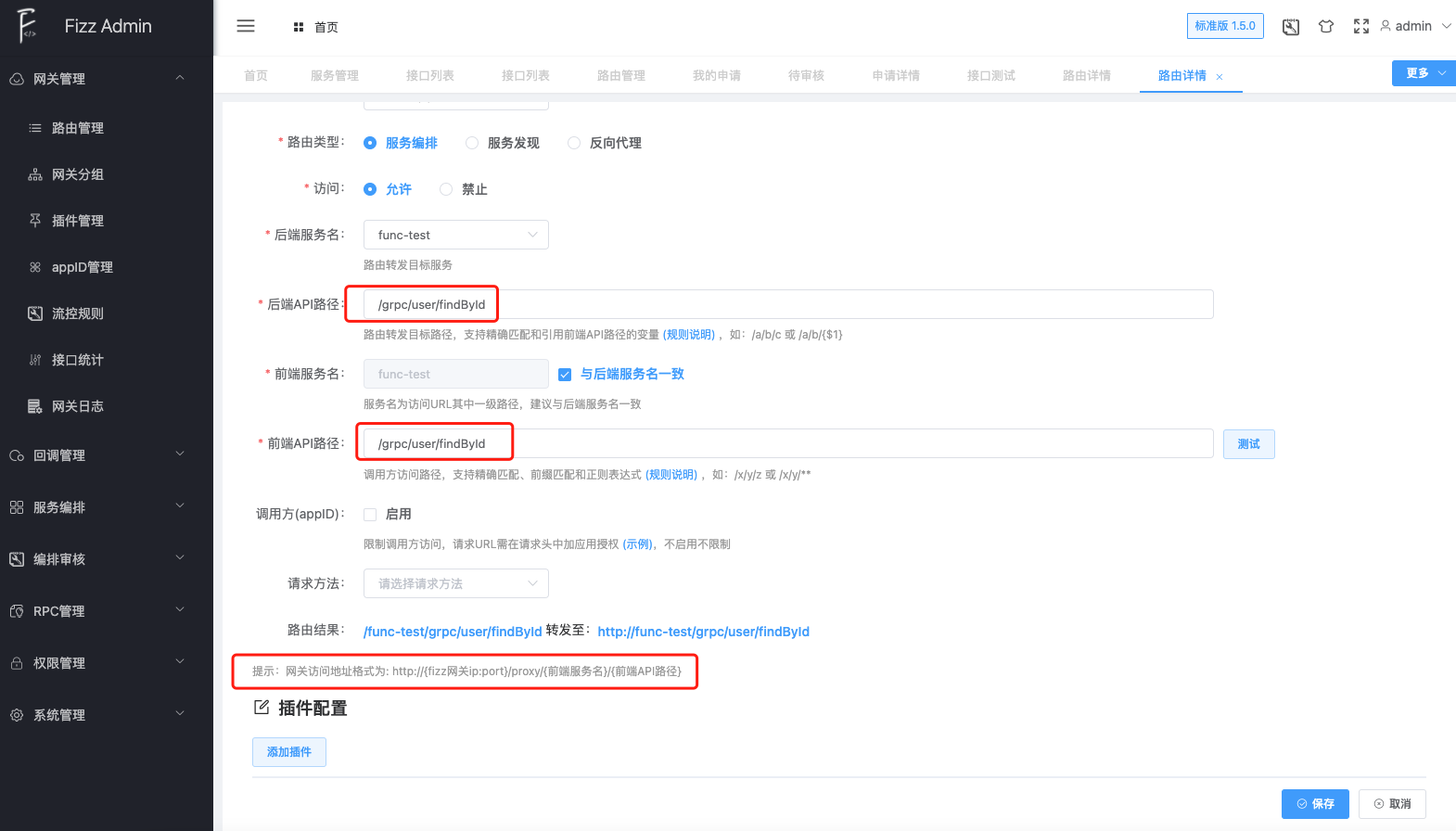Click the theme shirt icon
The image size is (1456, 831).
coord(1326,27)
